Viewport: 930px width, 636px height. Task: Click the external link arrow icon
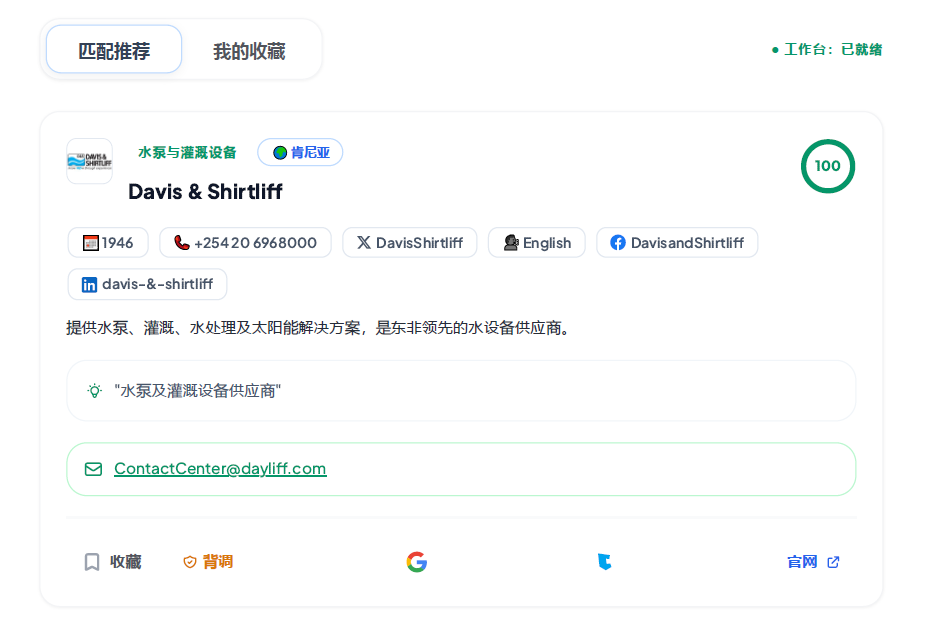coord(833,562)
